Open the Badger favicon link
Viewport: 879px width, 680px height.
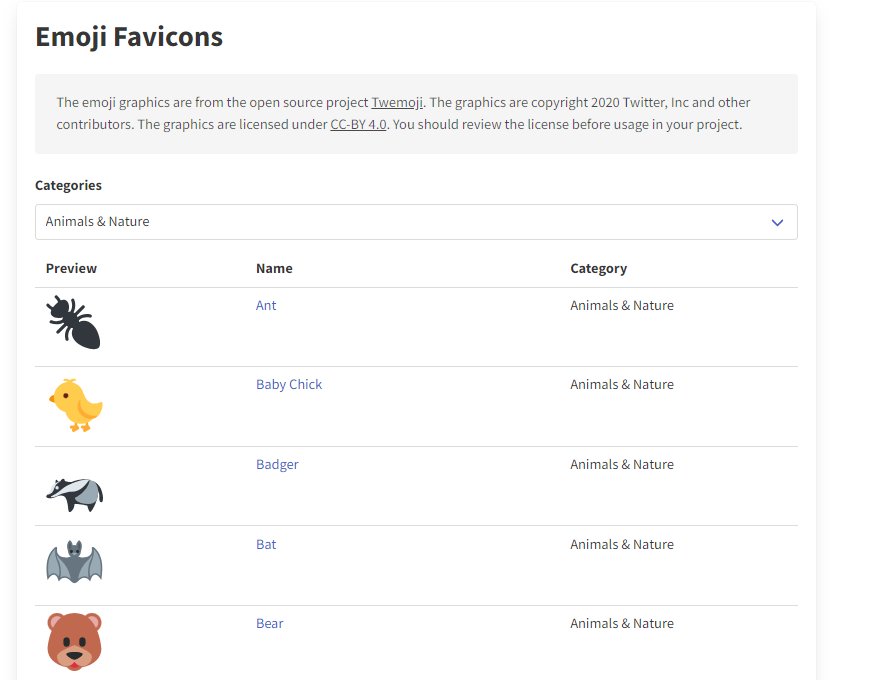pos(277,465)
